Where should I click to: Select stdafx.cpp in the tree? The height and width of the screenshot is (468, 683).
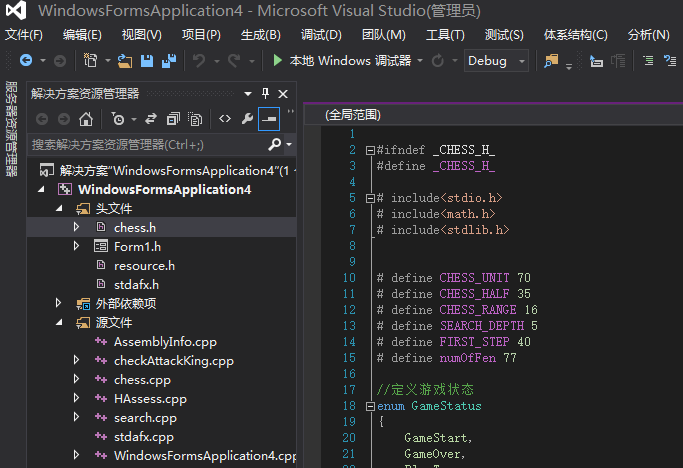coord(144,437)
